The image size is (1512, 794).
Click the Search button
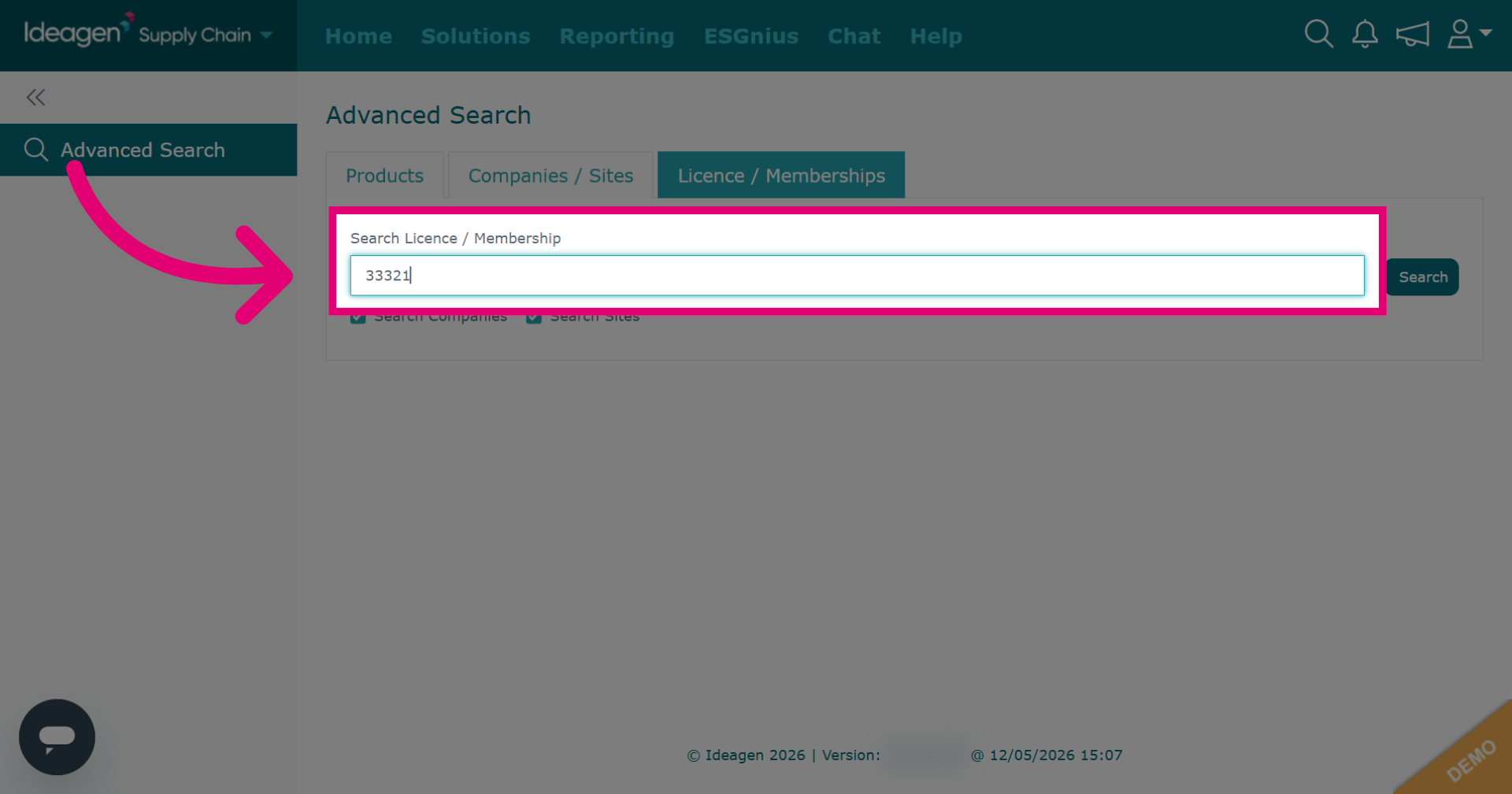(1422, 276)
